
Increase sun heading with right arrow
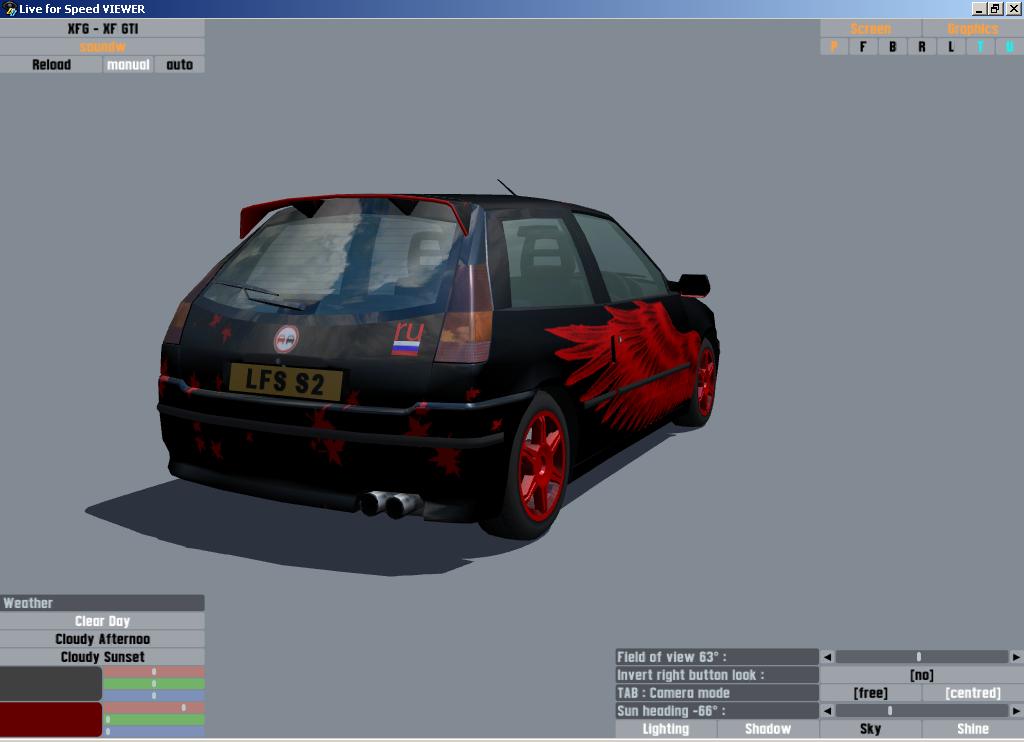(x=1016, y=711)
